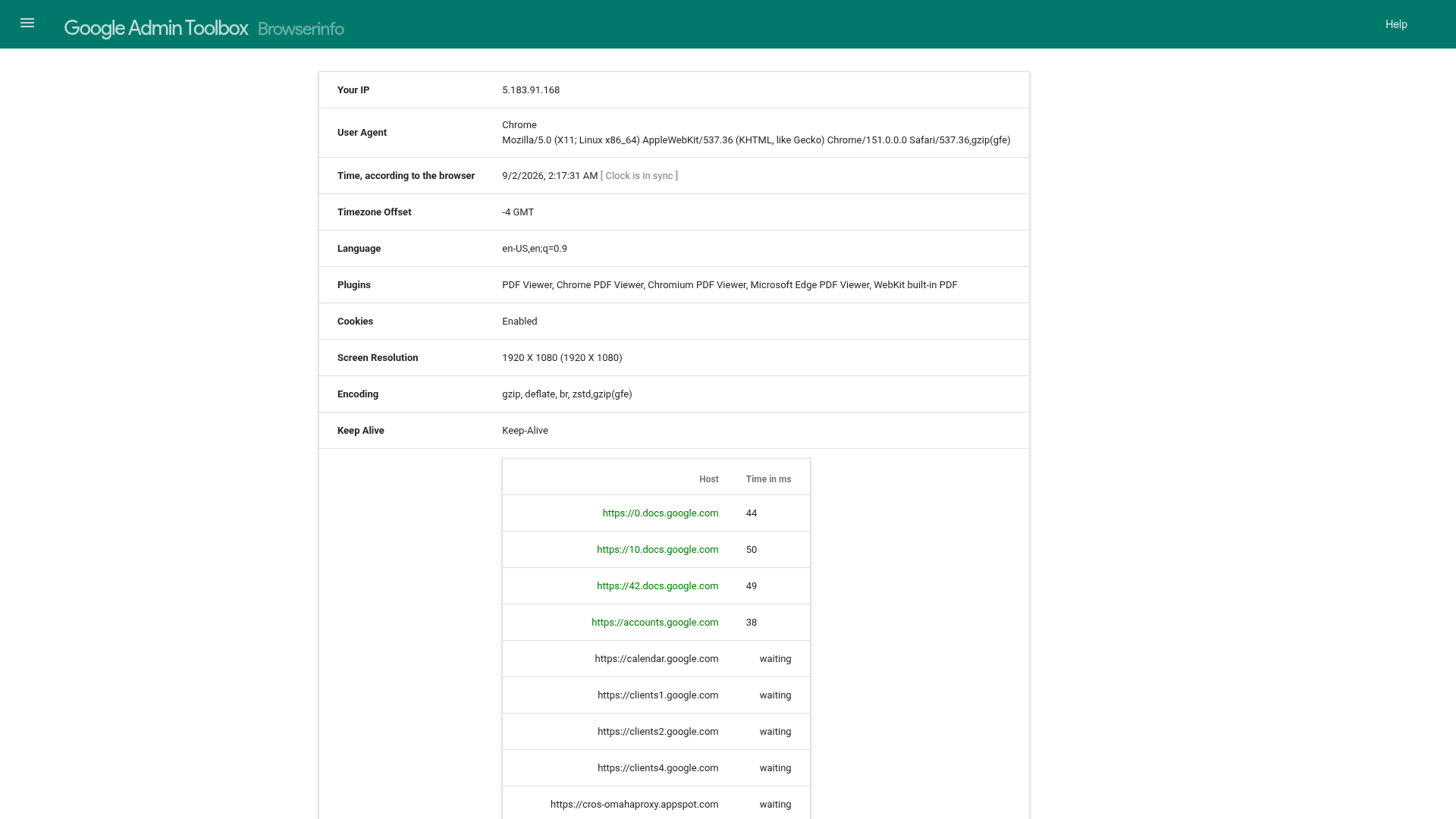Click the Screen Resolution label
This screenshot has height=819, width=1456.
click(378, 358)
